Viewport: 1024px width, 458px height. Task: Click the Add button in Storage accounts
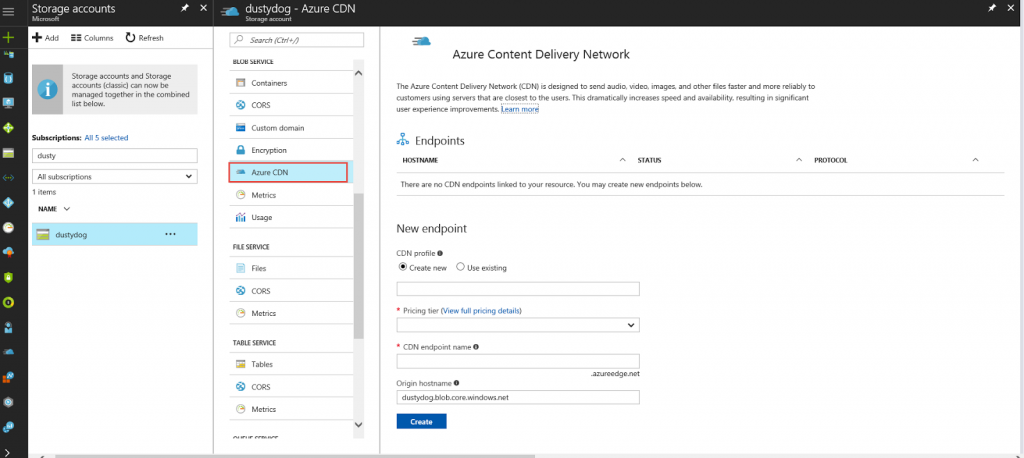45,38
